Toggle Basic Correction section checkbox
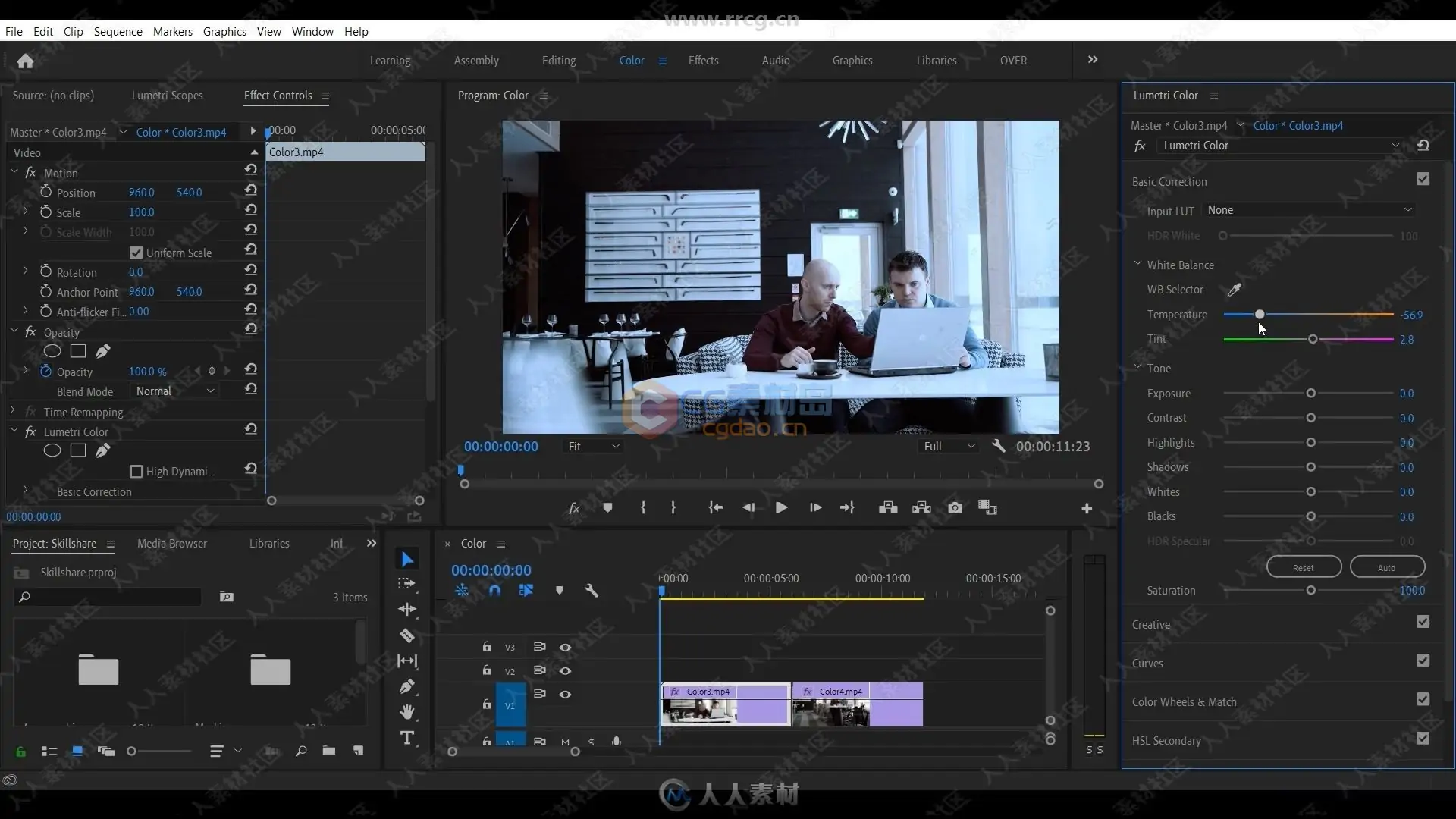This screenshot has height=819, width=1456. pos(1423,179)
